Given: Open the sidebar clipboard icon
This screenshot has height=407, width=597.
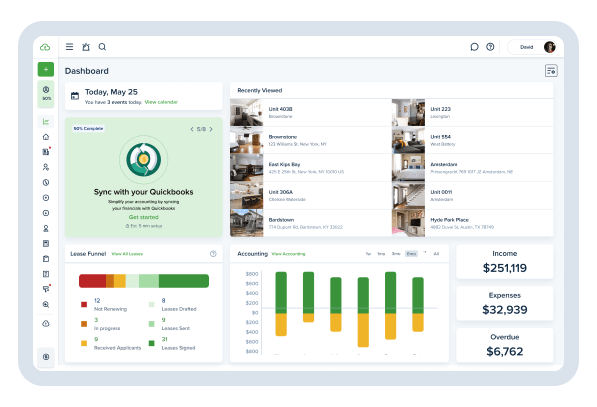Looking at the screenshot, I should click(46, 259).
